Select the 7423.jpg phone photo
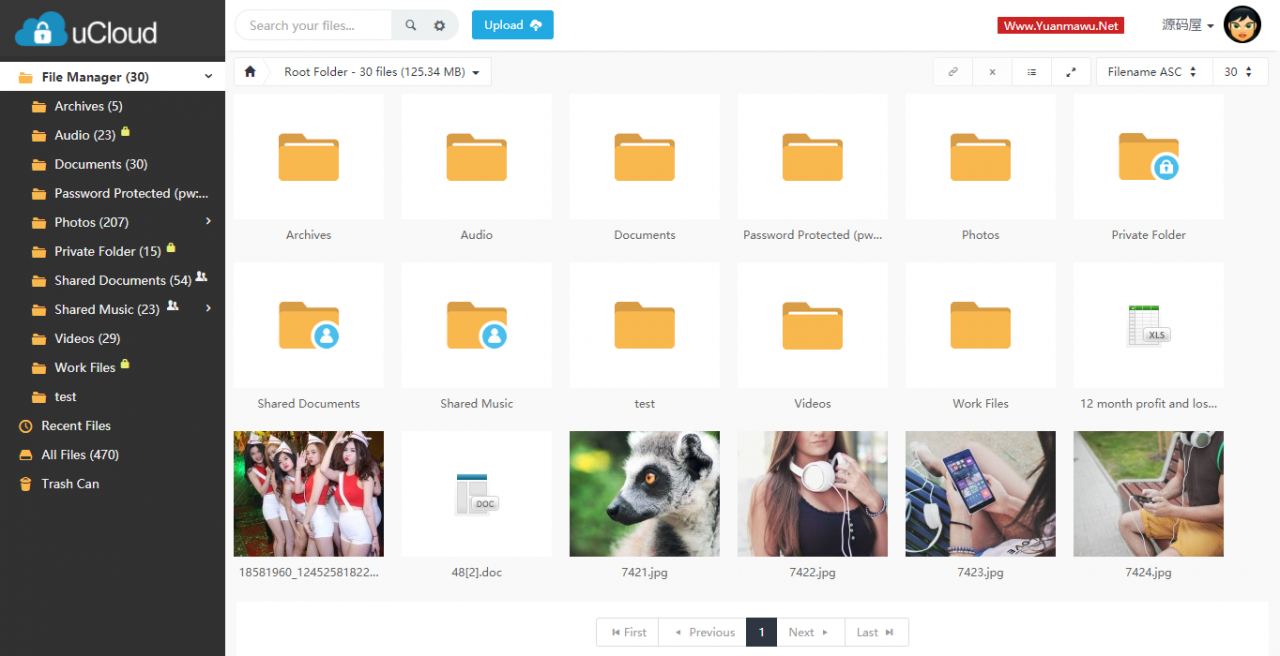 click(x=980, y=494)
